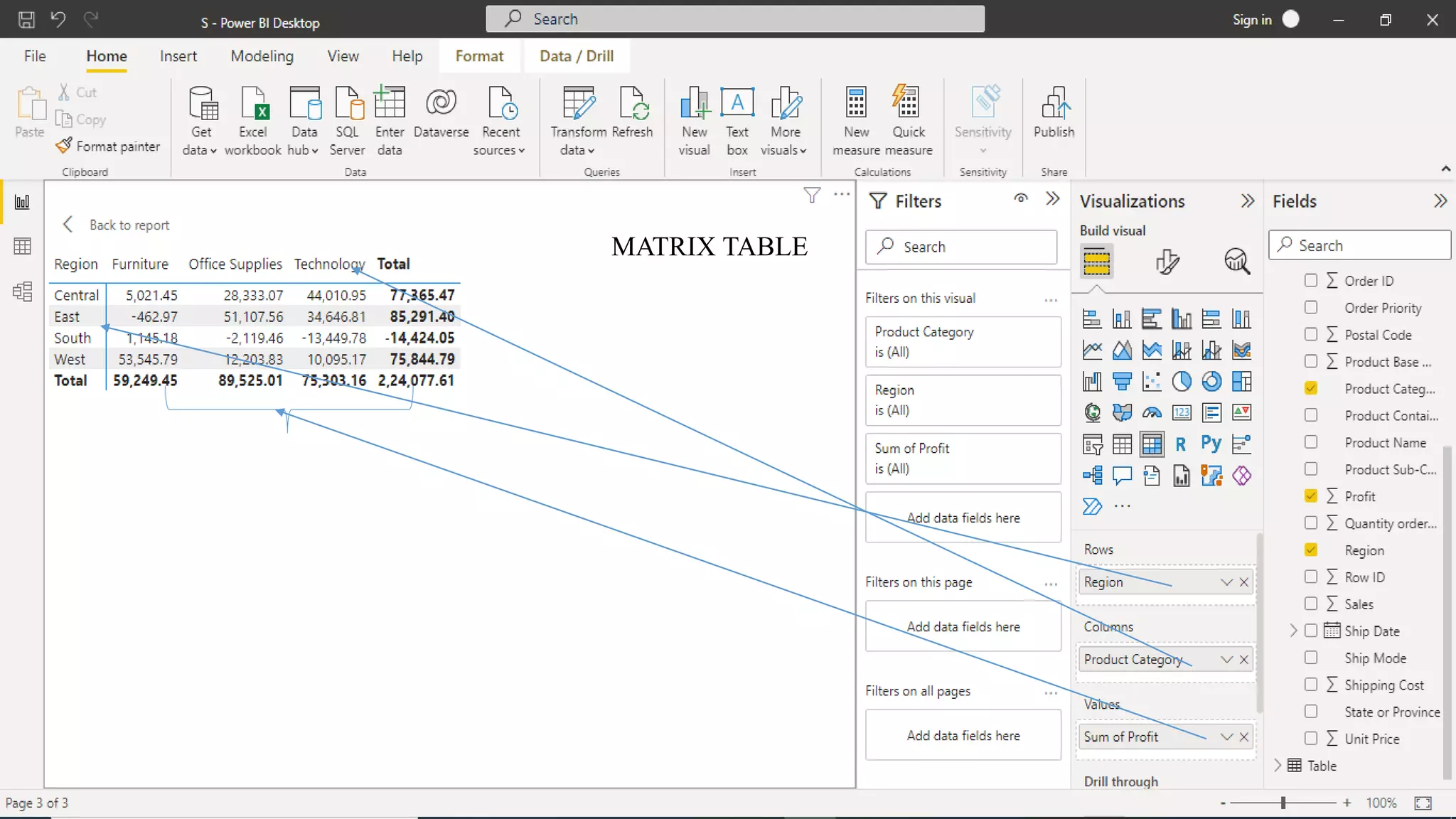Collapse the Visualizations pane
1456x819 pixels.
point(1248,201)
